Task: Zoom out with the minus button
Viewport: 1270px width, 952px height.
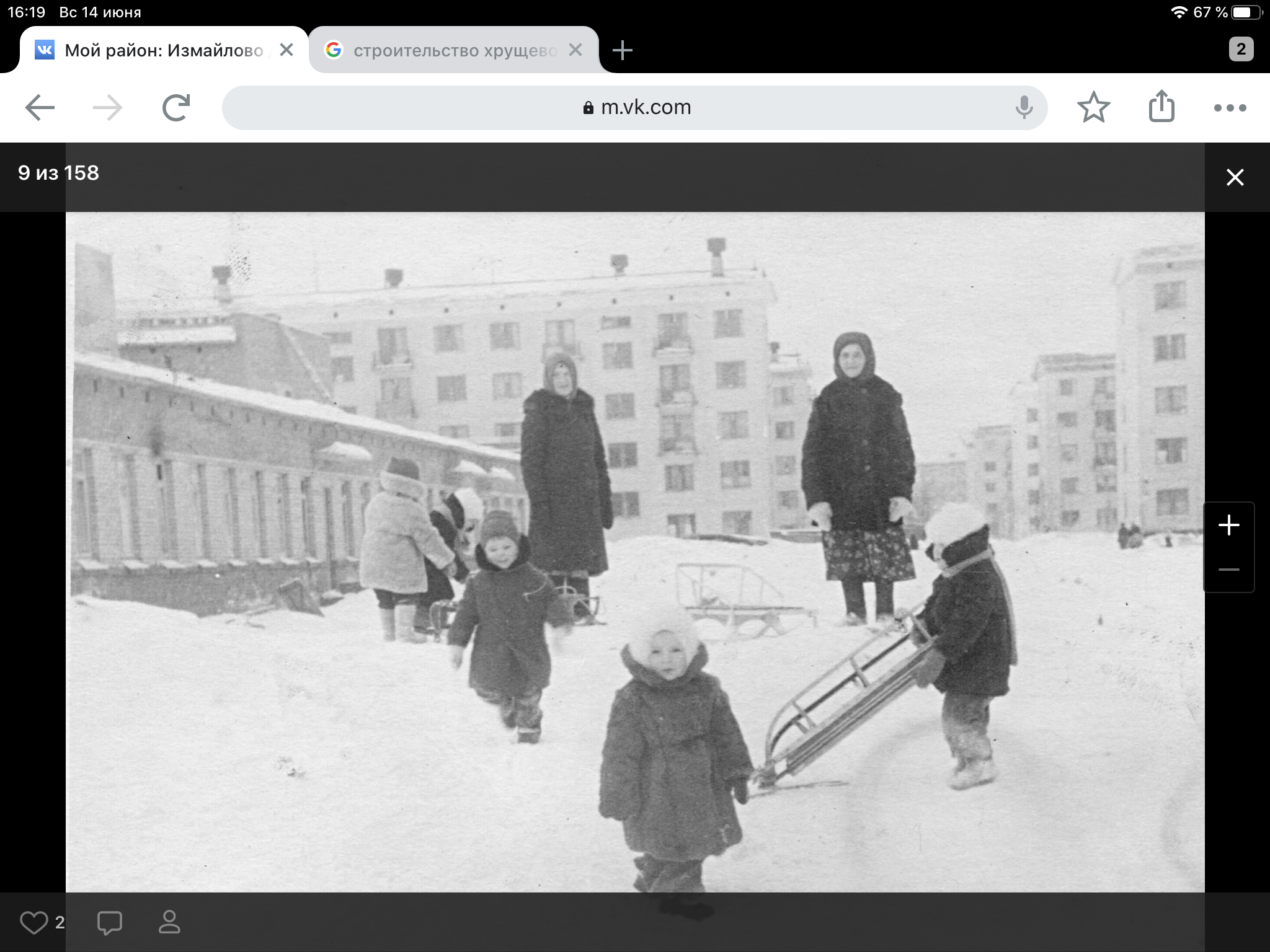Action: (1228, 570)
